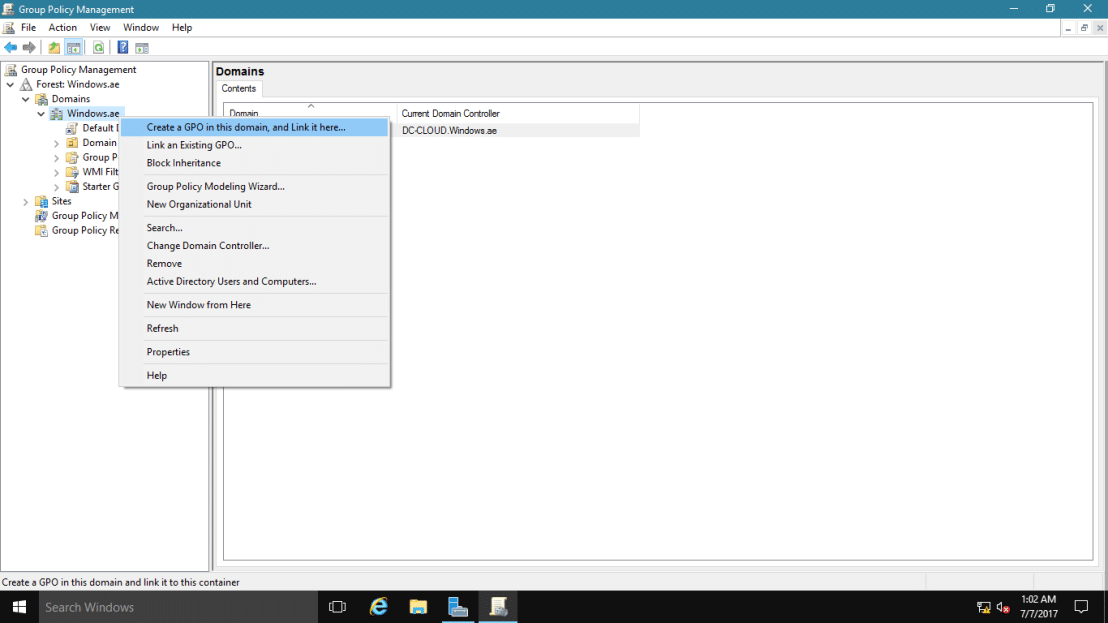Image resolution: width=1108 pixels, height=623 pixels.
Task: Switch to the Contents tab
Action: click(239, 88)
